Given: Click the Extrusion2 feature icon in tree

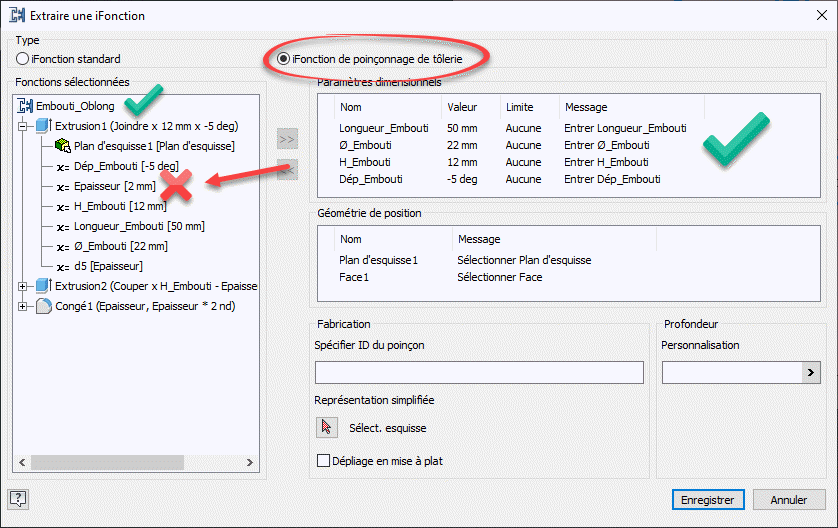Looking at the screenshot, I should pos(42,285).
